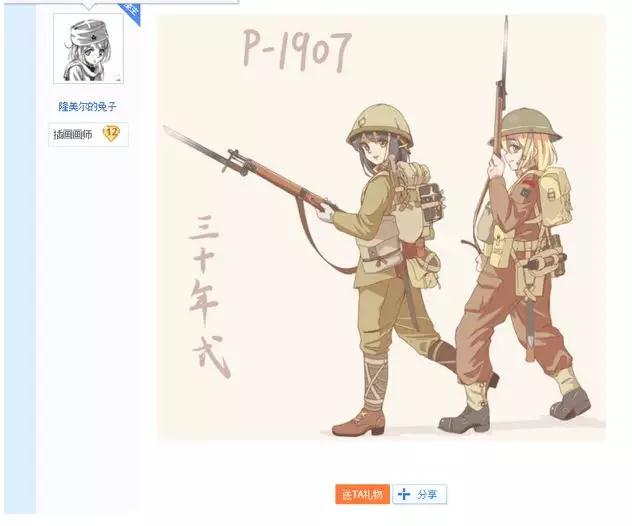Click the blonde soldier's gray front boot
The height and width of the screenshot is (526, 632).
pyautogui.click(x=464, y=418)
